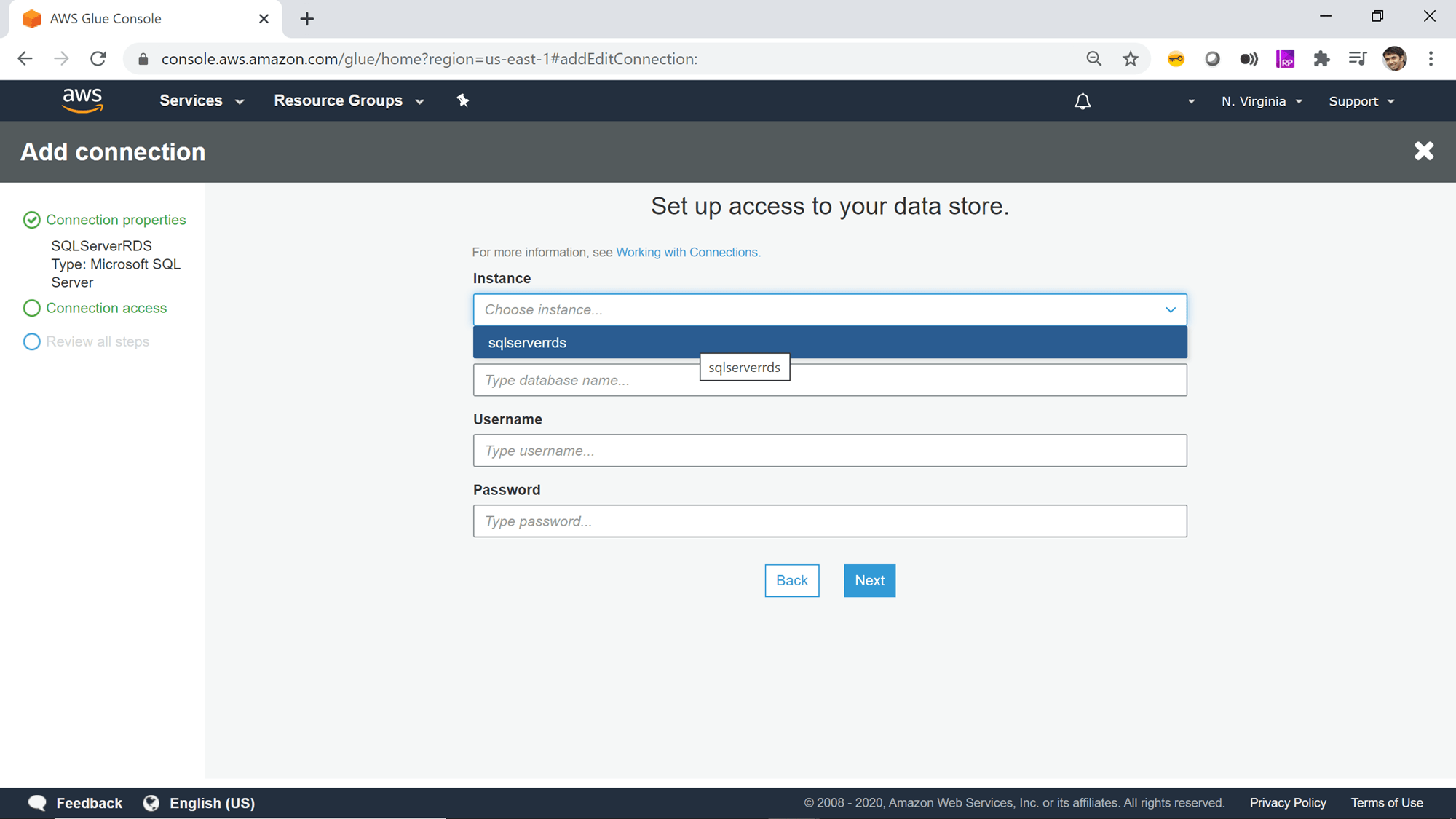Screen dimensions: 1456x819
Task: Select the Review all steps circle
Action: (x=32, y=341)
